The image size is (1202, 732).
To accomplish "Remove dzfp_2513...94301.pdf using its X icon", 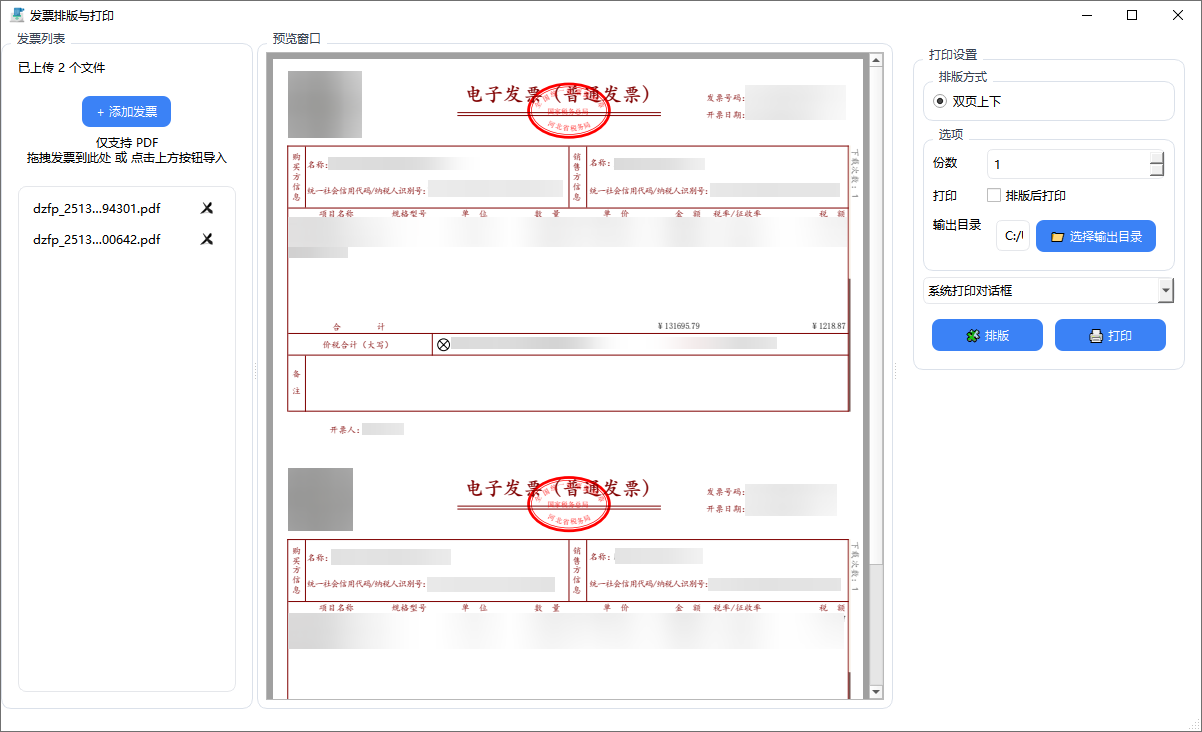I will pos(207,208).
